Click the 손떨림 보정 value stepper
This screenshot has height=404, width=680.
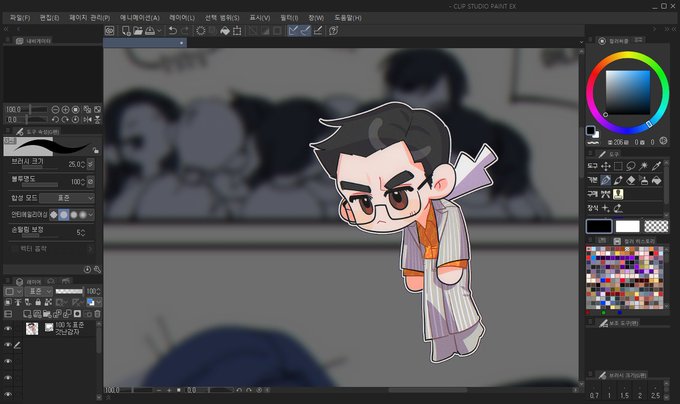pyautogui.click(x=83, y=233)
